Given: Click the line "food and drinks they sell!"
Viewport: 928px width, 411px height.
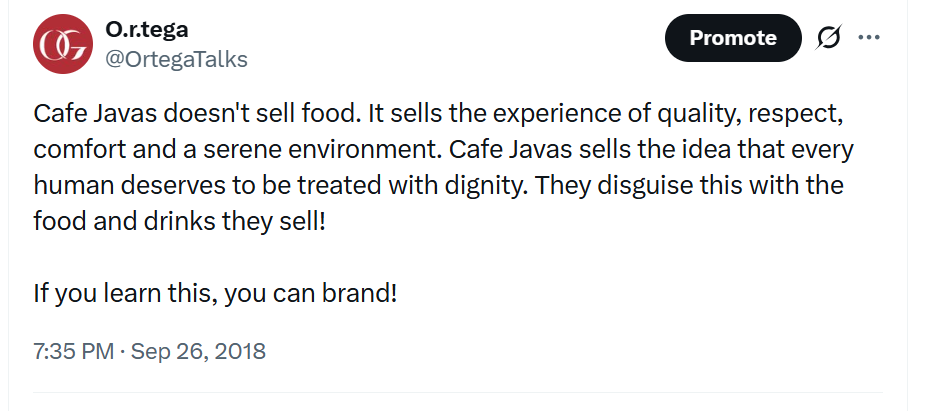Looking at the screenshot, I should pyautogui.click(x=180, y=222).
